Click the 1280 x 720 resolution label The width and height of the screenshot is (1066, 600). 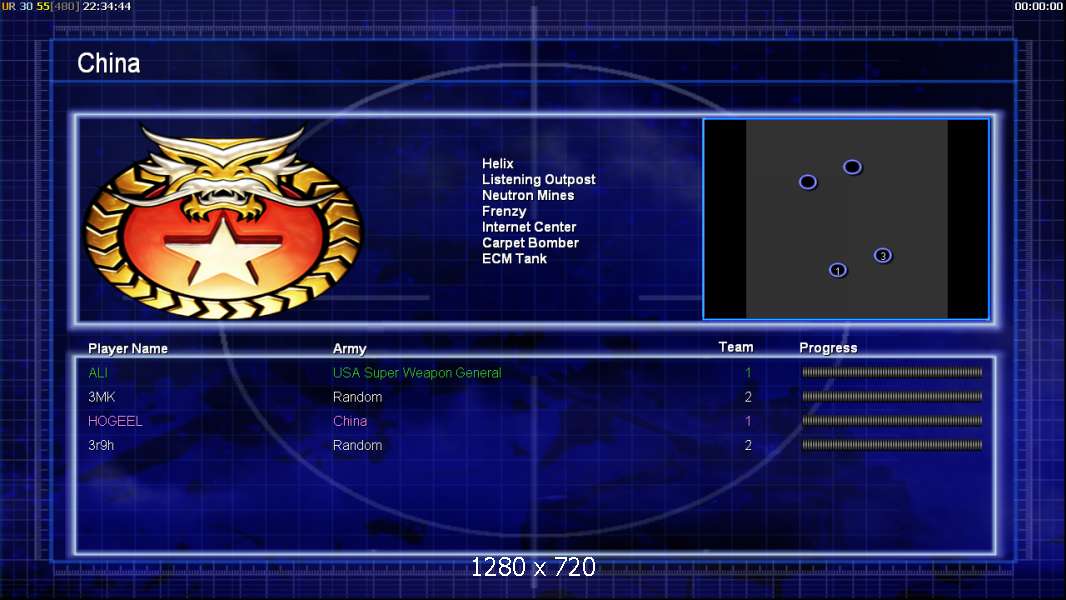pos(533,567)
